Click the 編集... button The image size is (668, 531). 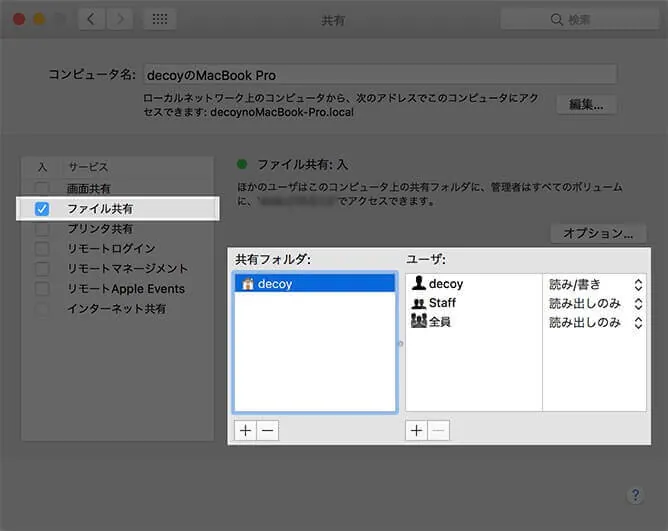click(586, 104)
